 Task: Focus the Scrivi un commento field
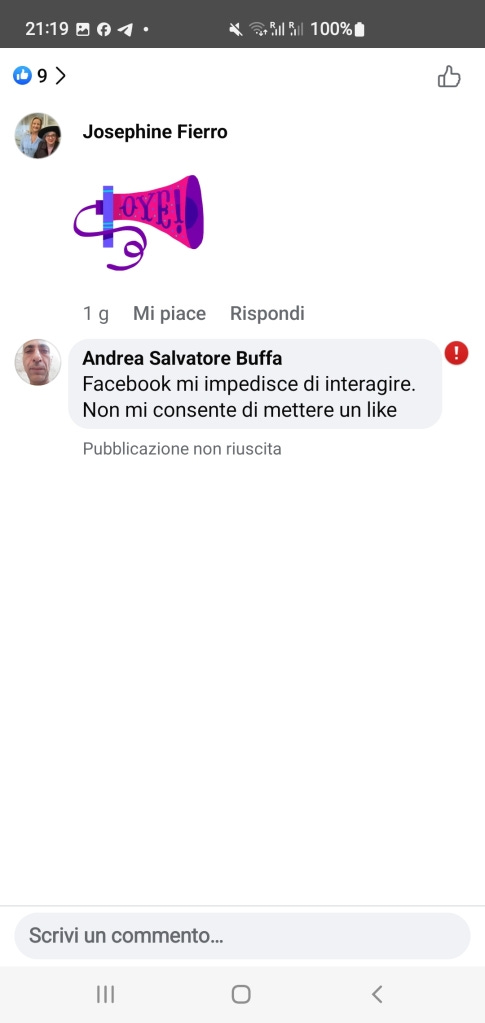pyautogui.click(x=242, y=936)
